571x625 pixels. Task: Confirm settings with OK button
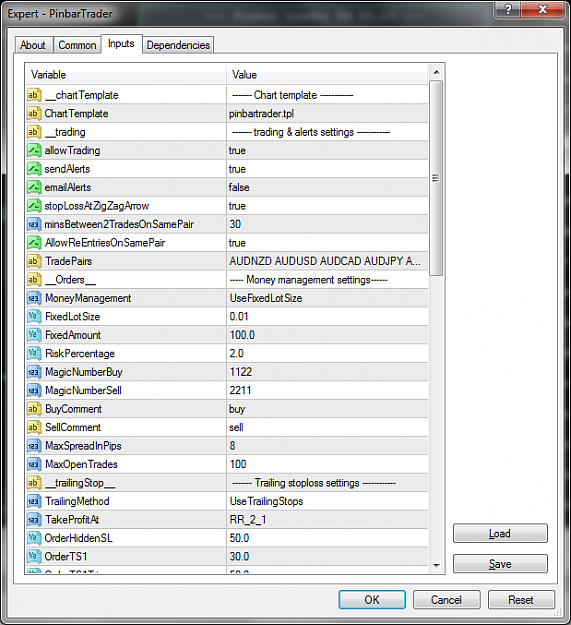[x=372, y=600]
